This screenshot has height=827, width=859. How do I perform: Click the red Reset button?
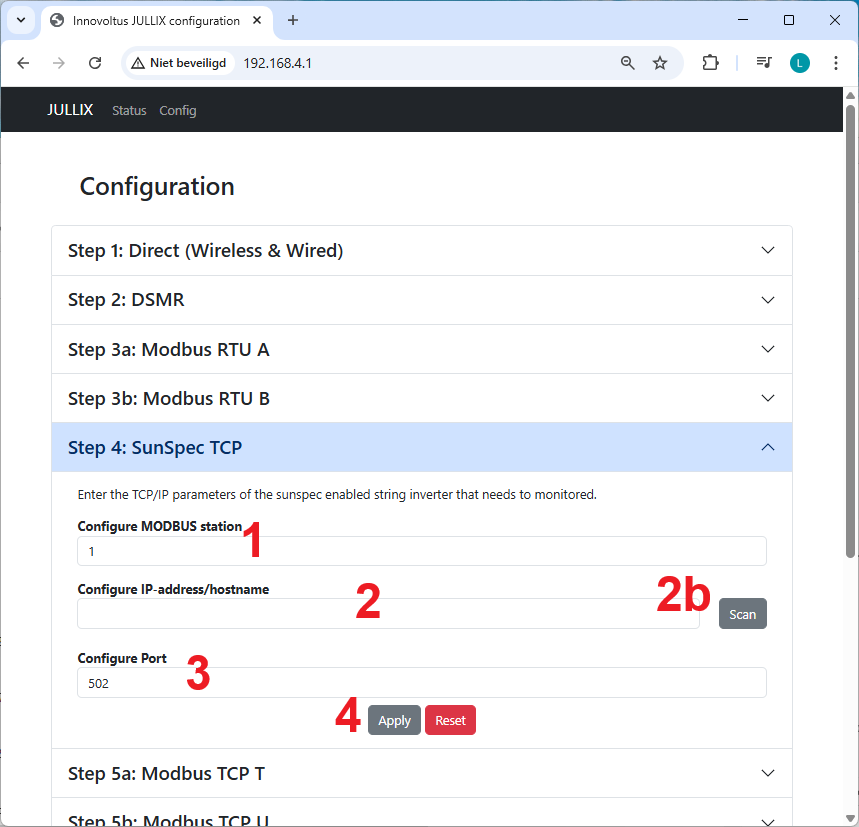(x=450, y=720)
